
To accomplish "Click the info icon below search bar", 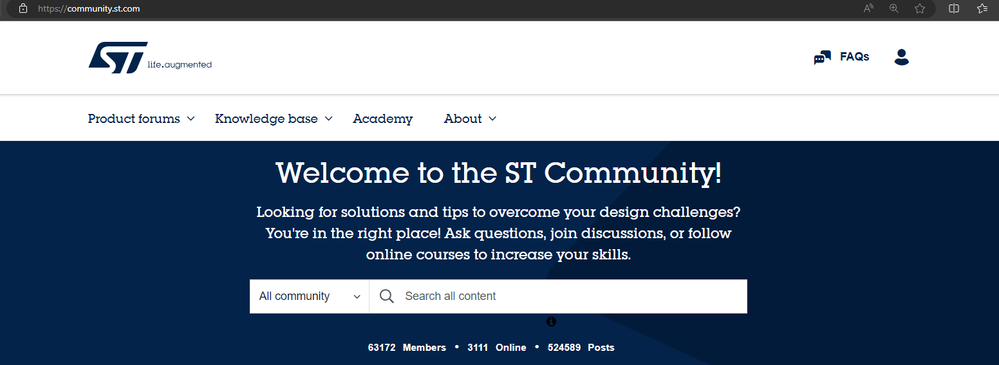I will coord(551,322).
